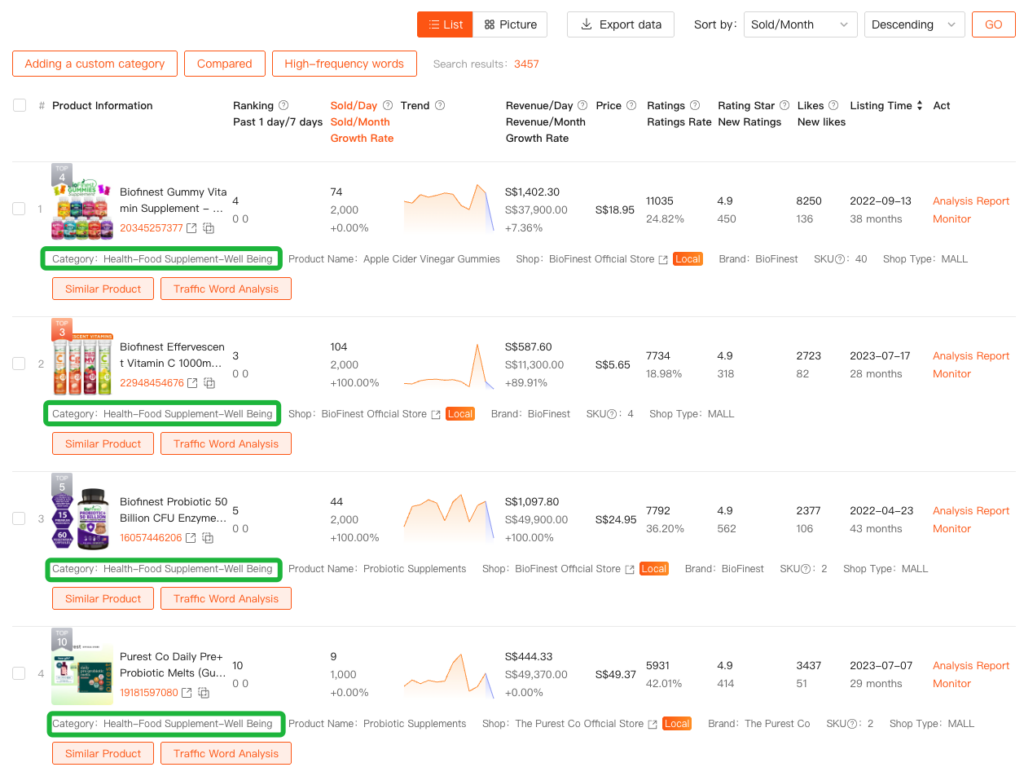Select the checkbox for Purest Co Daily row

pos(19,674)
